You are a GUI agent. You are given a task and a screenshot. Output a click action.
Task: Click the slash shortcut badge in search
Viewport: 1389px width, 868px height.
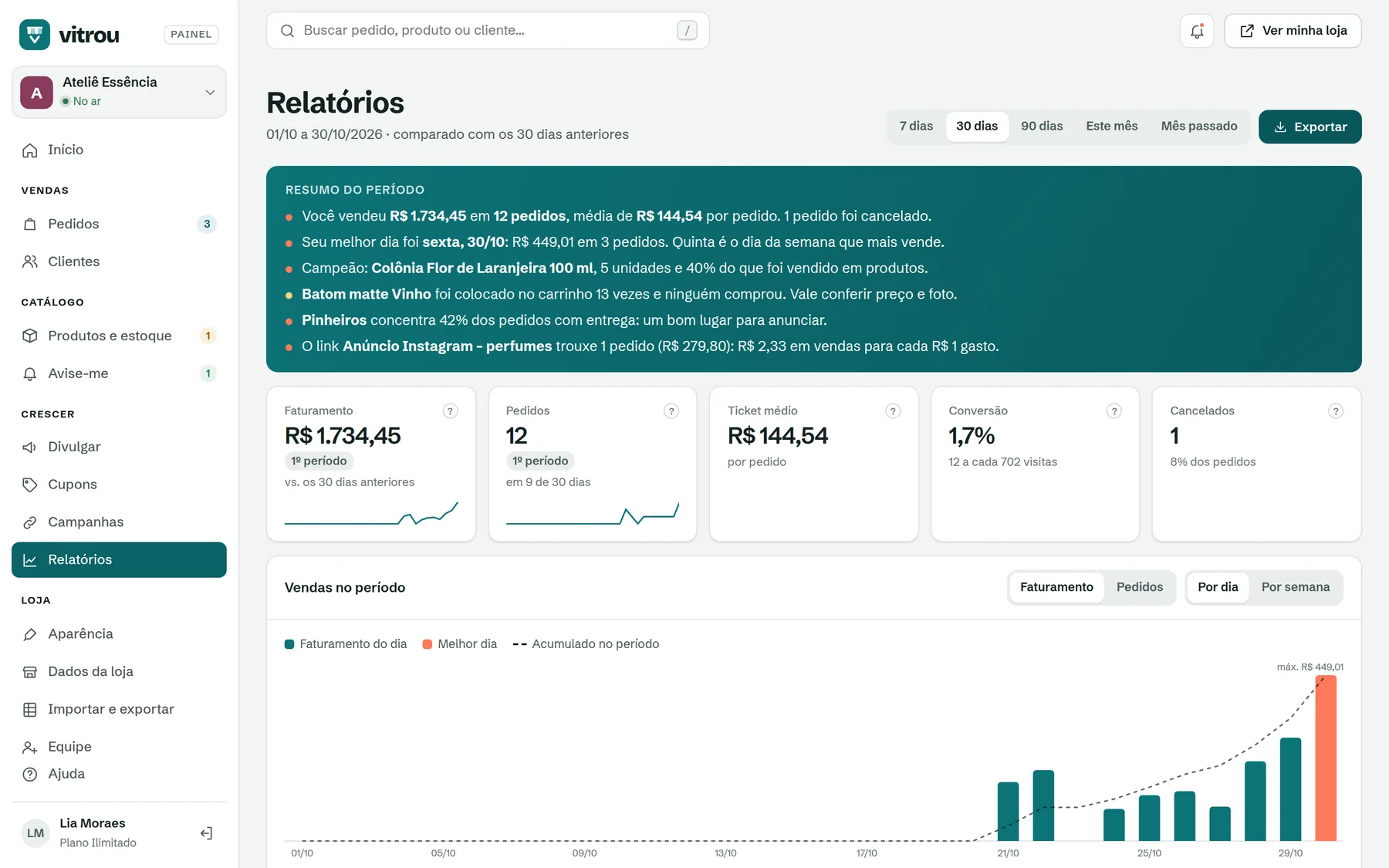(687, 30)
